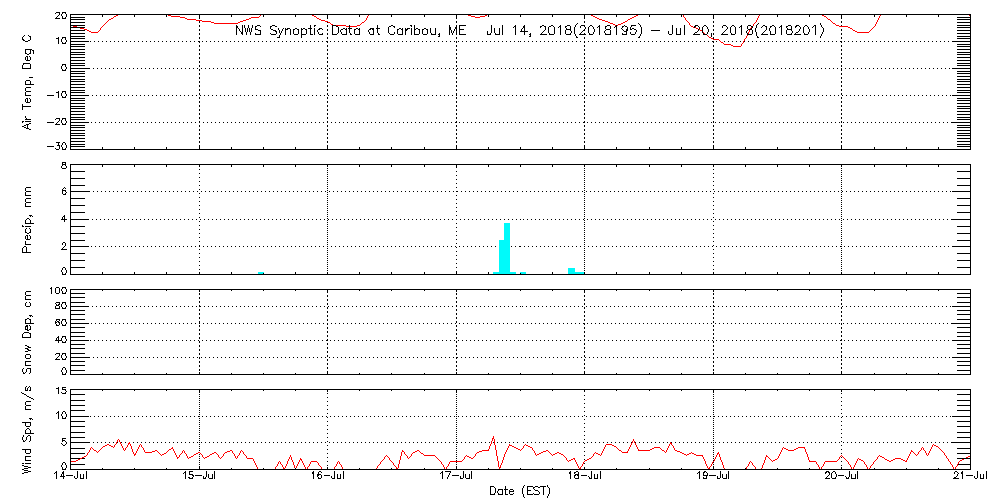Image resolution: width=1000 pixels, height=500 pixels.
Task: Select the 15-Jul date tick label
Action: tap(200, 477)
